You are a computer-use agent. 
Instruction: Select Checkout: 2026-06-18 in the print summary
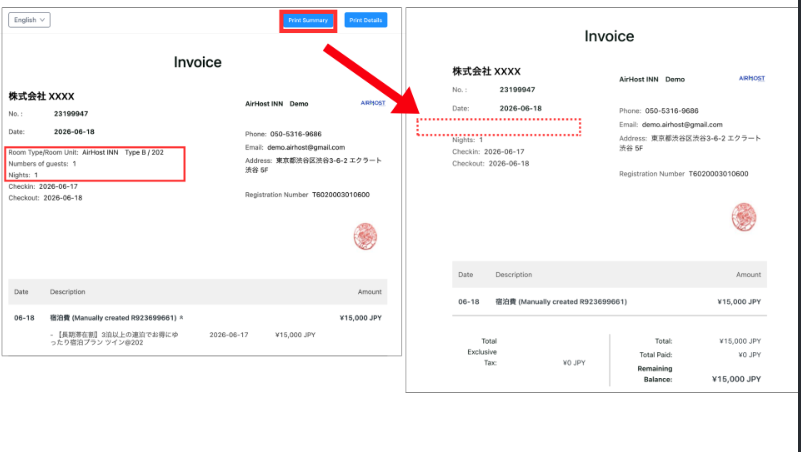pos(490,163)
